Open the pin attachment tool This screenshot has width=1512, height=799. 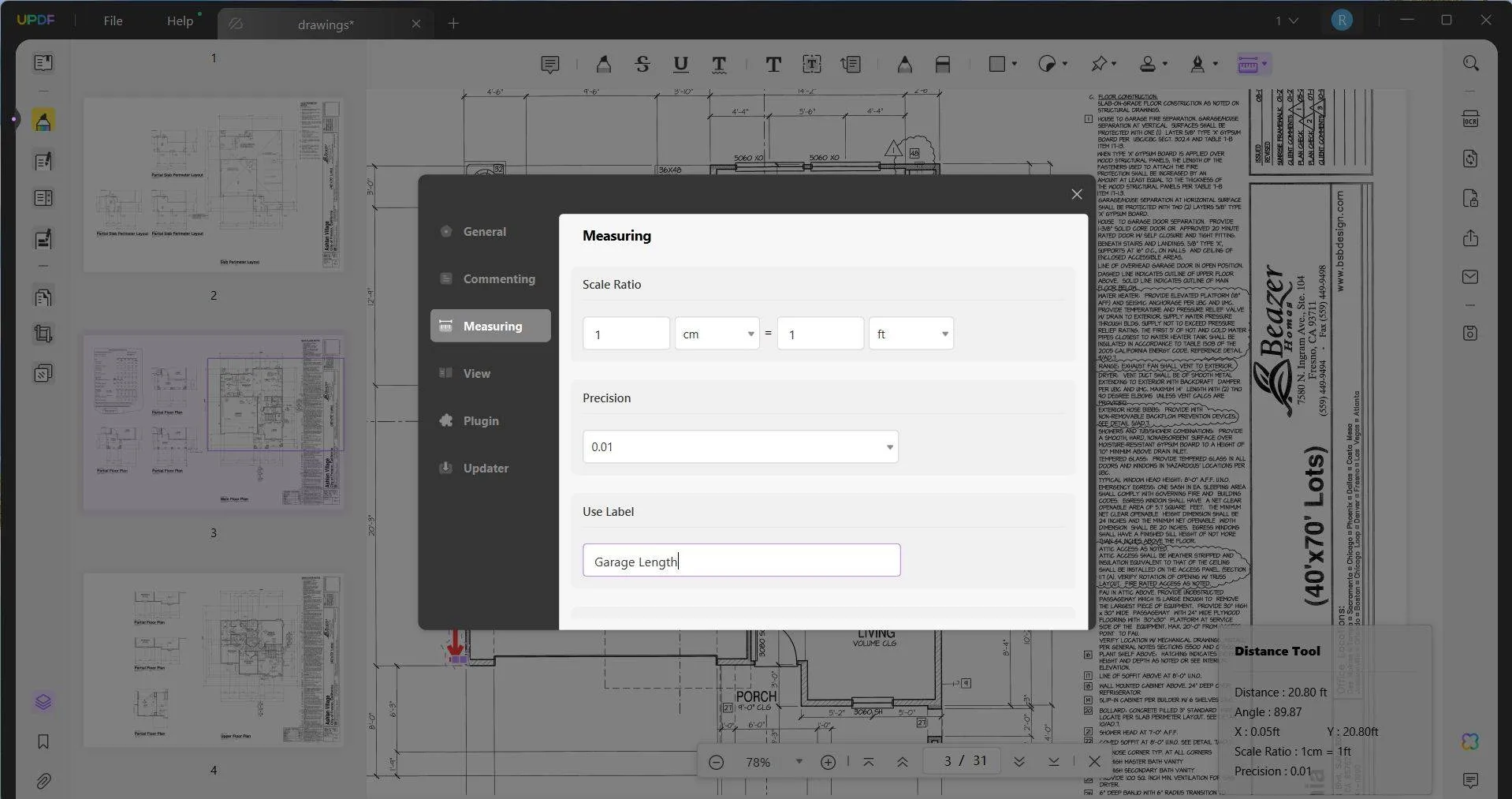point(1099,65)
